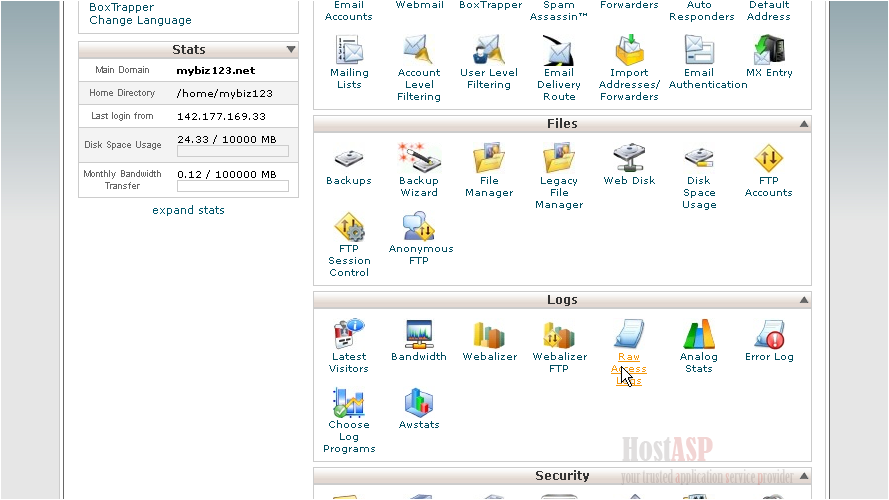This screenshot has height=500, width=889.
Task: Click the Disk Space Usage progress bar
Action: tap(232, 152)
